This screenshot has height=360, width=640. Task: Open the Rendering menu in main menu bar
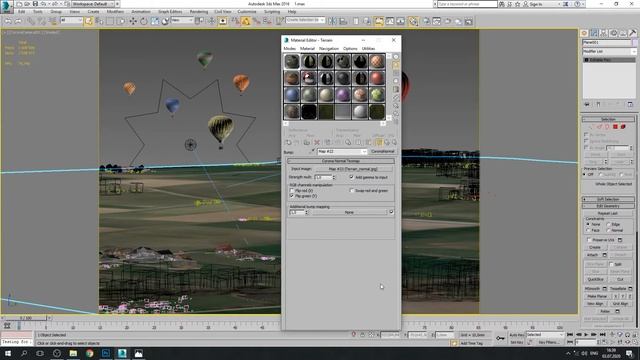coord(199,11)
